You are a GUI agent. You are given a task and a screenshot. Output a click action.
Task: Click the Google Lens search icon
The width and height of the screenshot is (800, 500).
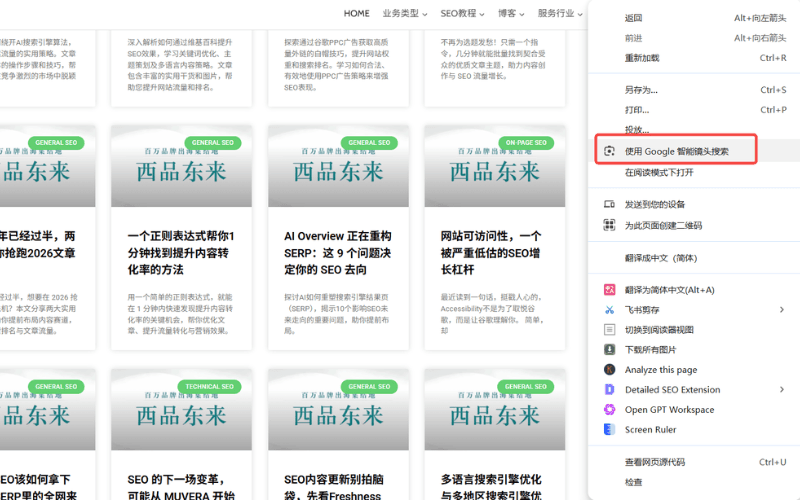pos(609,151)
